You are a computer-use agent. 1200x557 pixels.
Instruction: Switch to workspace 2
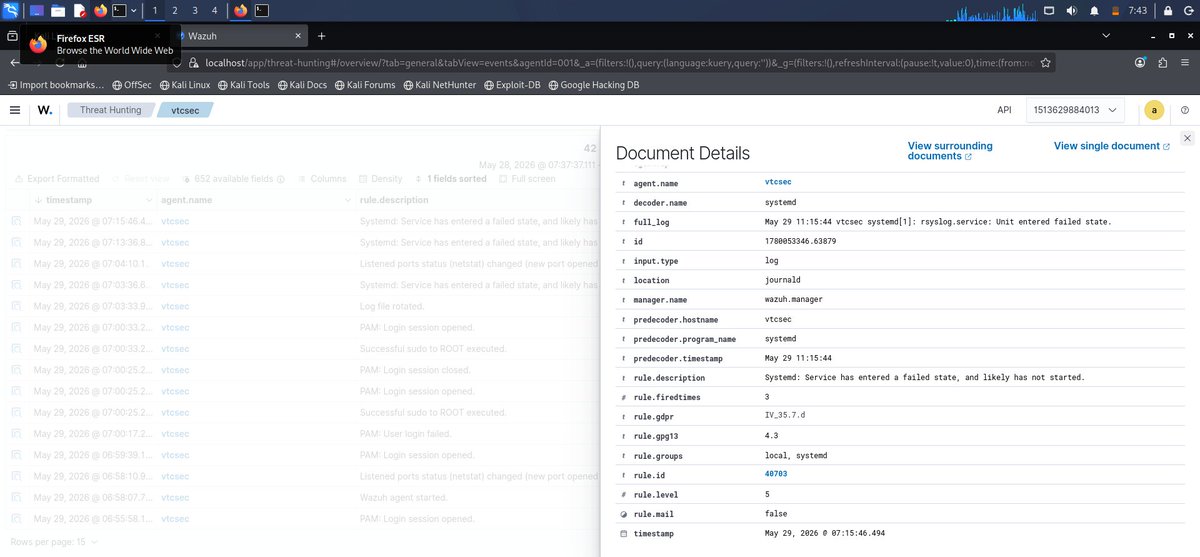click(x=175, y=10)
